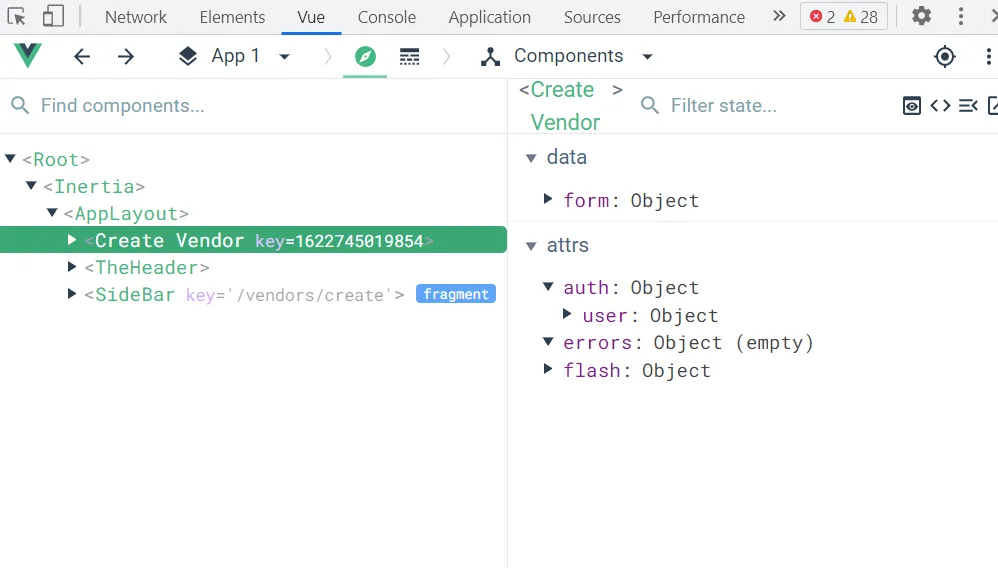The height and width of the screenshot is (568, 998).
Task: Click the Vue logo icon
Action: click(28, 56)
